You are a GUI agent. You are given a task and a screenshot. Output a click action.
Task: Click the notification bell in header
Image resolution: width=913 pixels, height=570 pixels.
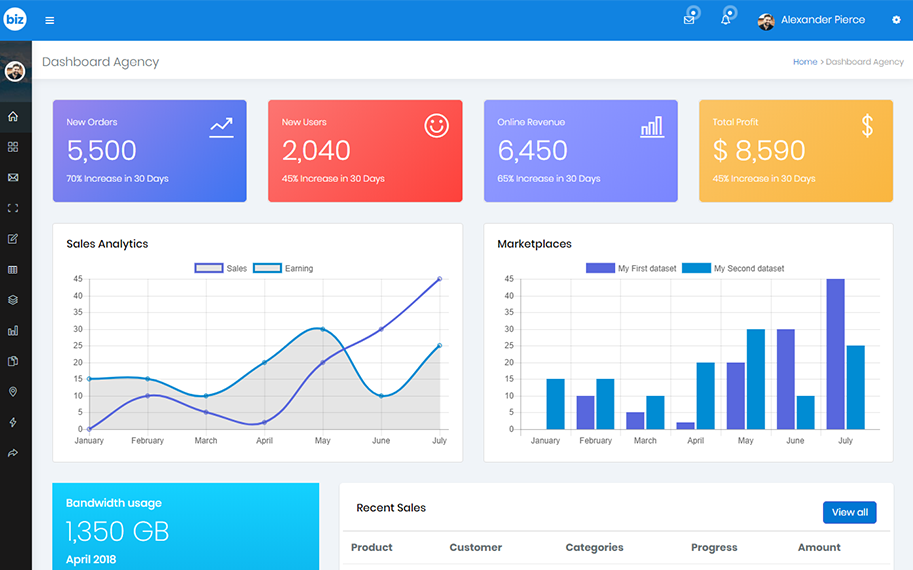point(725,20)
